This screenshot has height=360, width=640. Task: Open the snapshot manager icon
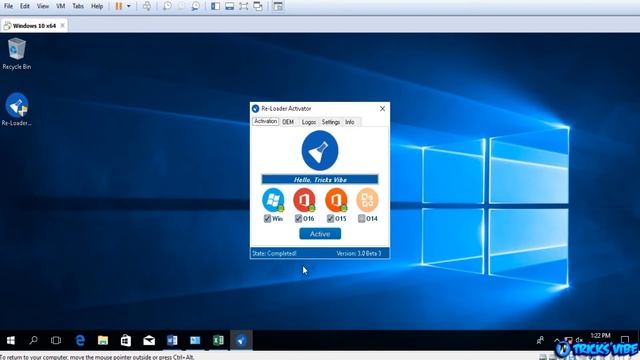tap(196, 6)
